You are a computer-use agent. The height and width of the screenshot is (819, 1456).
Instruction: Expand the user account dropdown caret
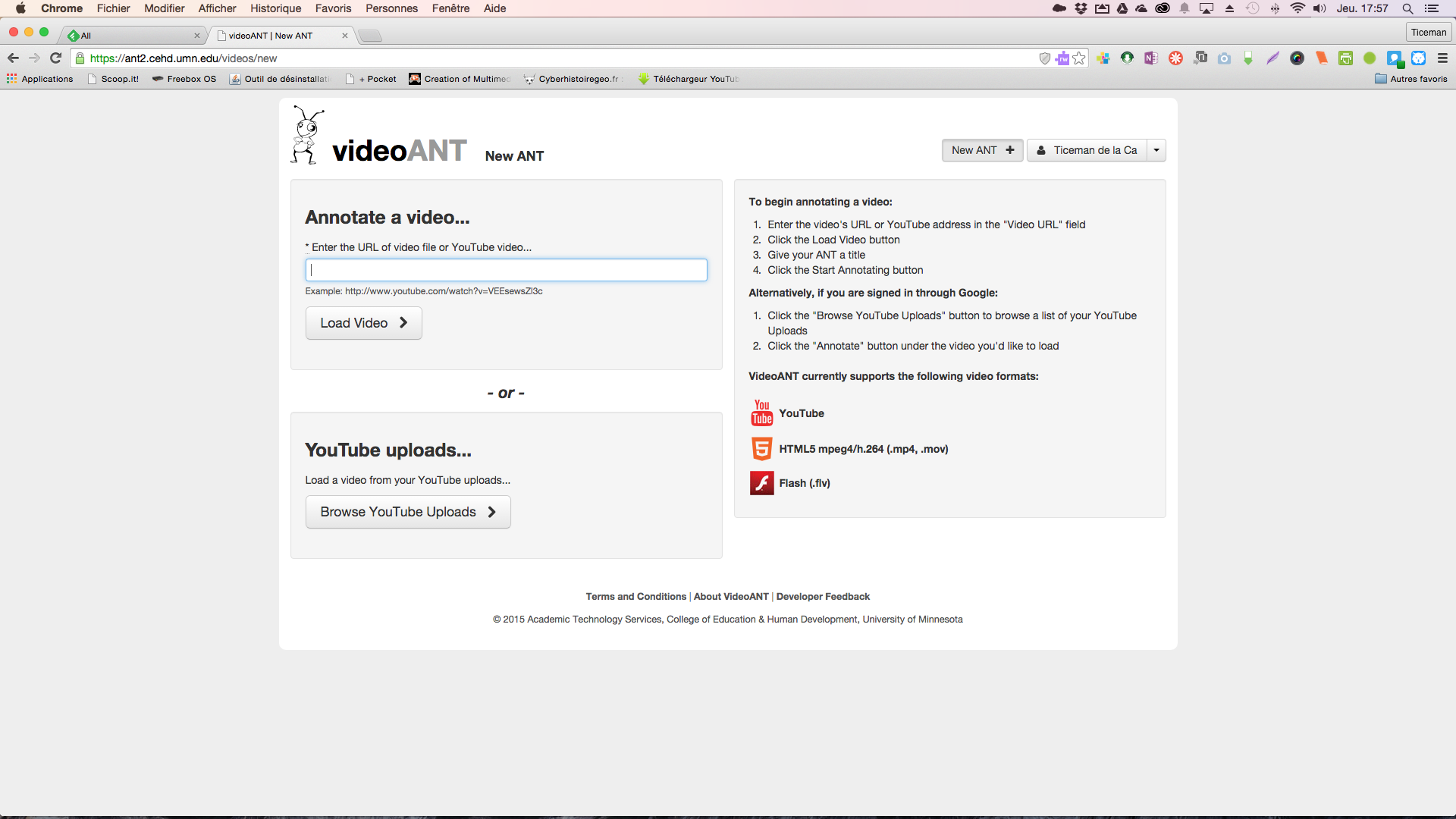[1156, 150]
